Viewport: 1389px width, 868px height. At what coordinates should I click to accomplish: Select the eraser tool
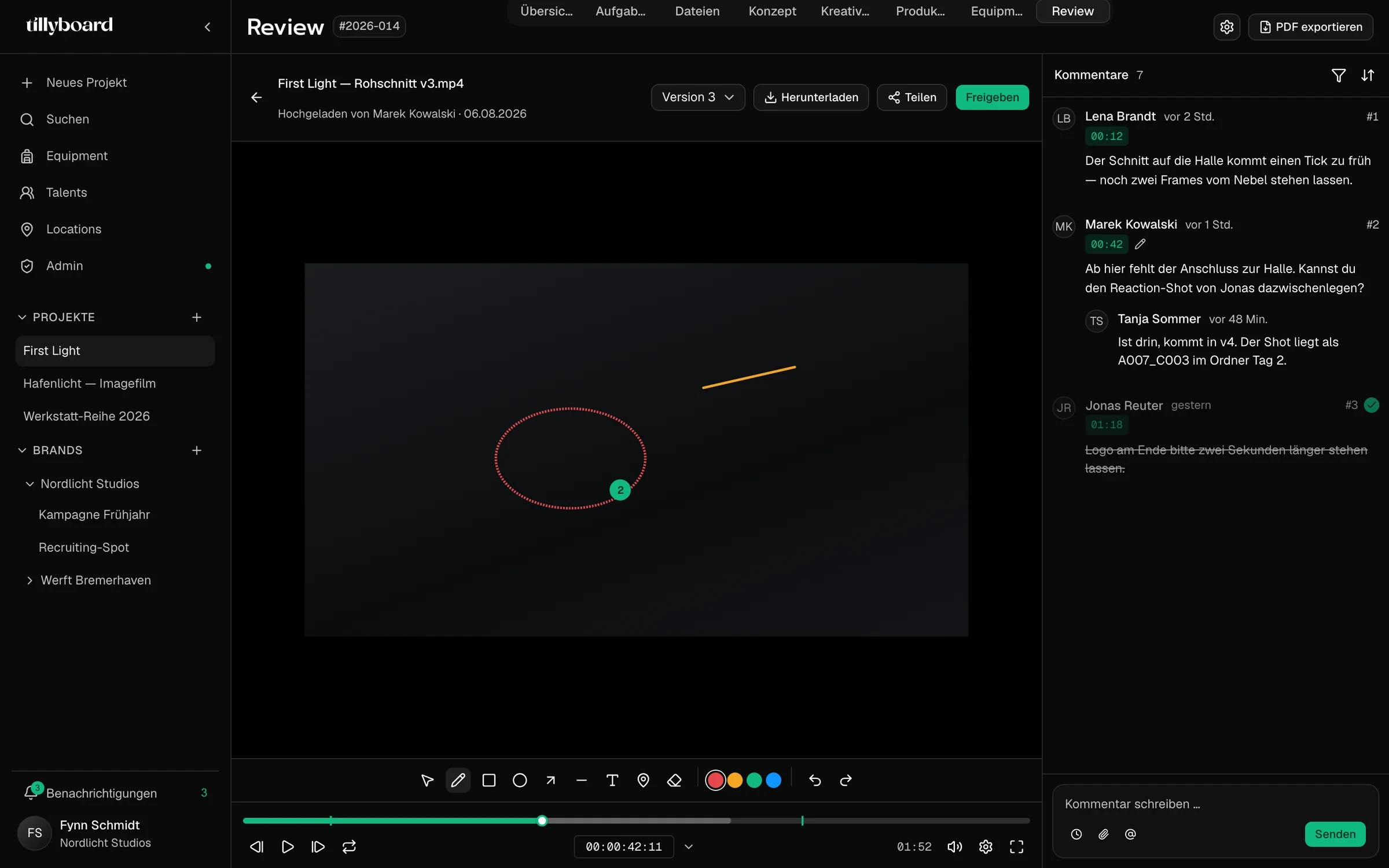coord(674,781)
